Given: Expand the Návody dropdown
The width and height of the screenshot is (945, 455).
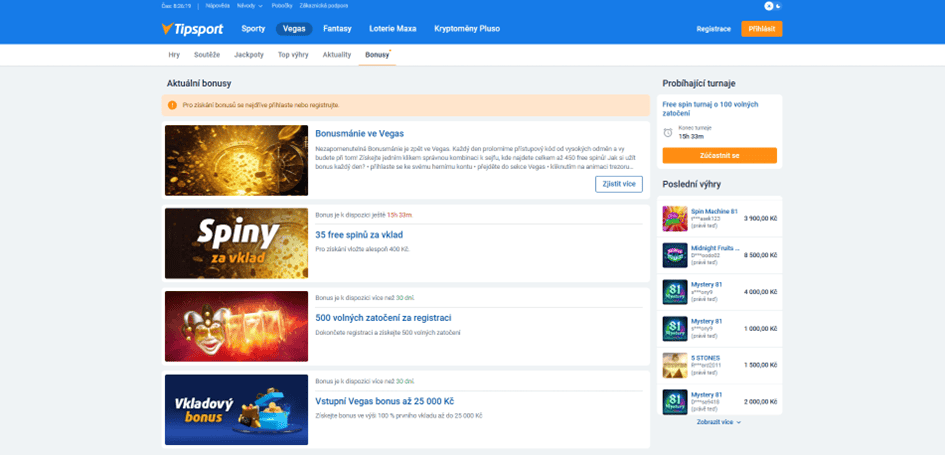Looking at the screenshot, I should [250, 5].
